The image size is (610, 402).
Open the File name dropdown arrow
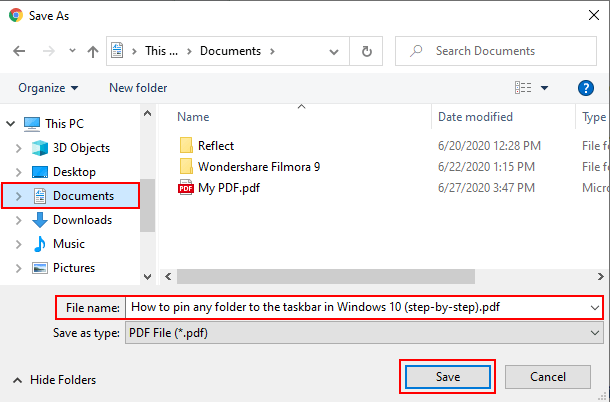[x=594, y=308]
